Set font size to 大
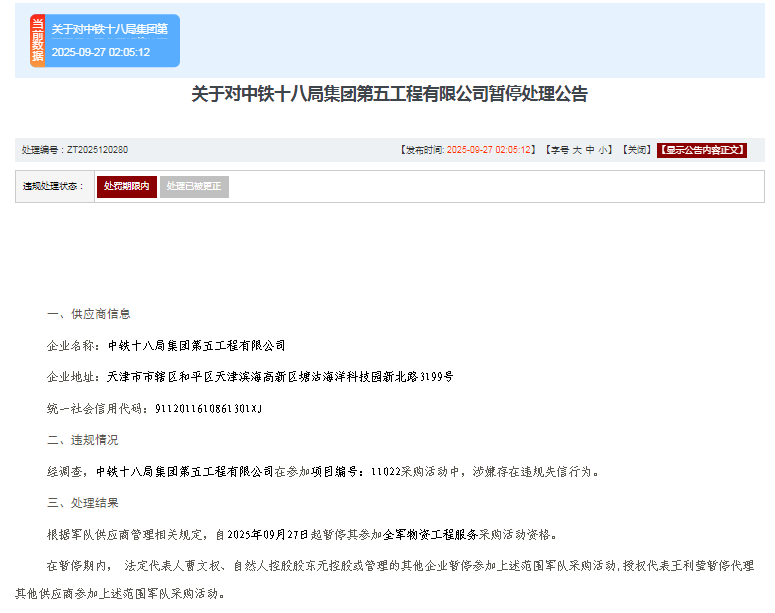 tap(576, 150)
